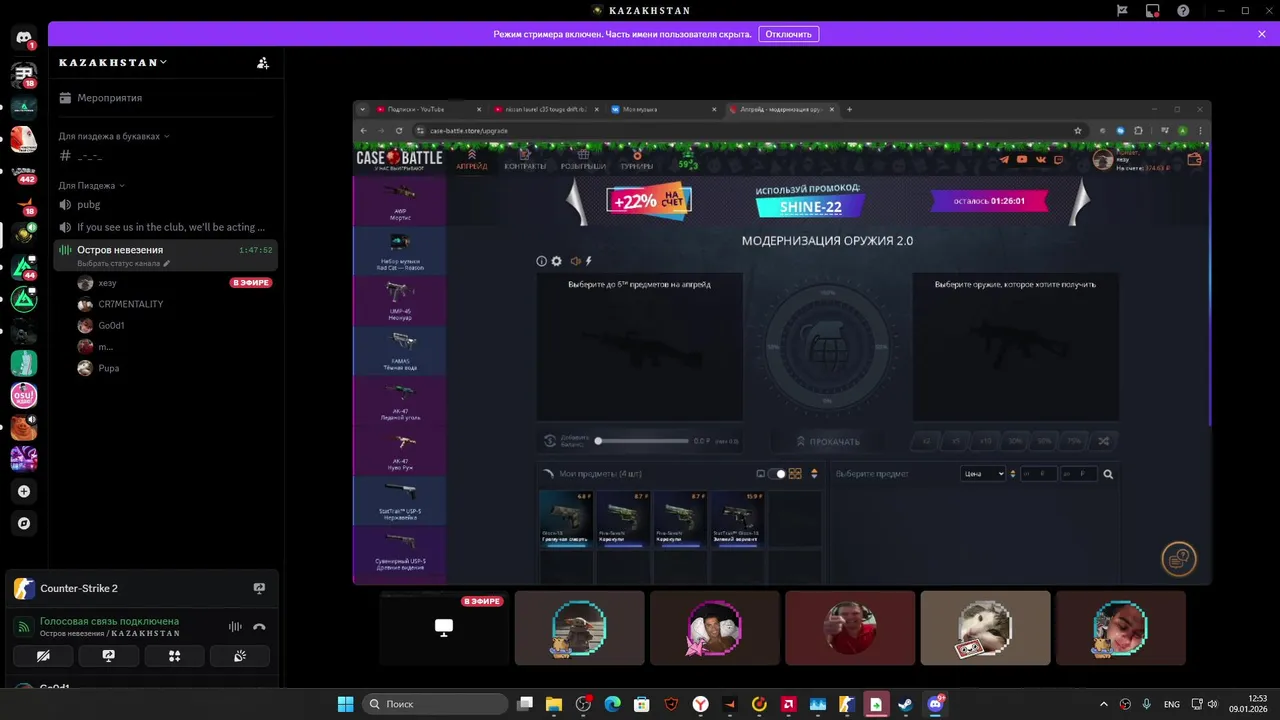Click screen share button in voice panel
The width and height of the screenshot is (1280, 720).
pos(109,656)
